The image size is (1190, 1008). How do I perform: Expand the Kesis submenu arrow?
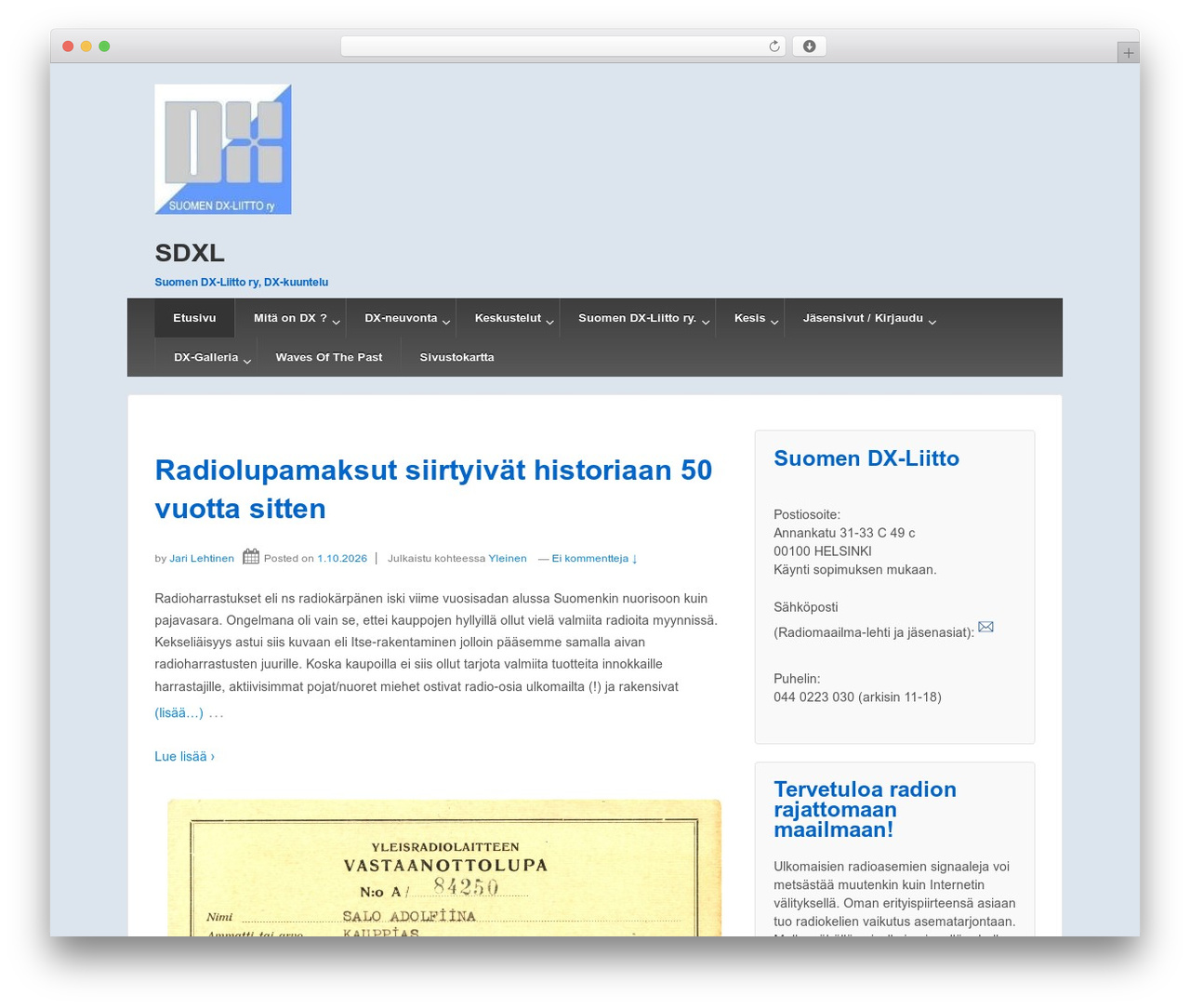tap(774, 322)
